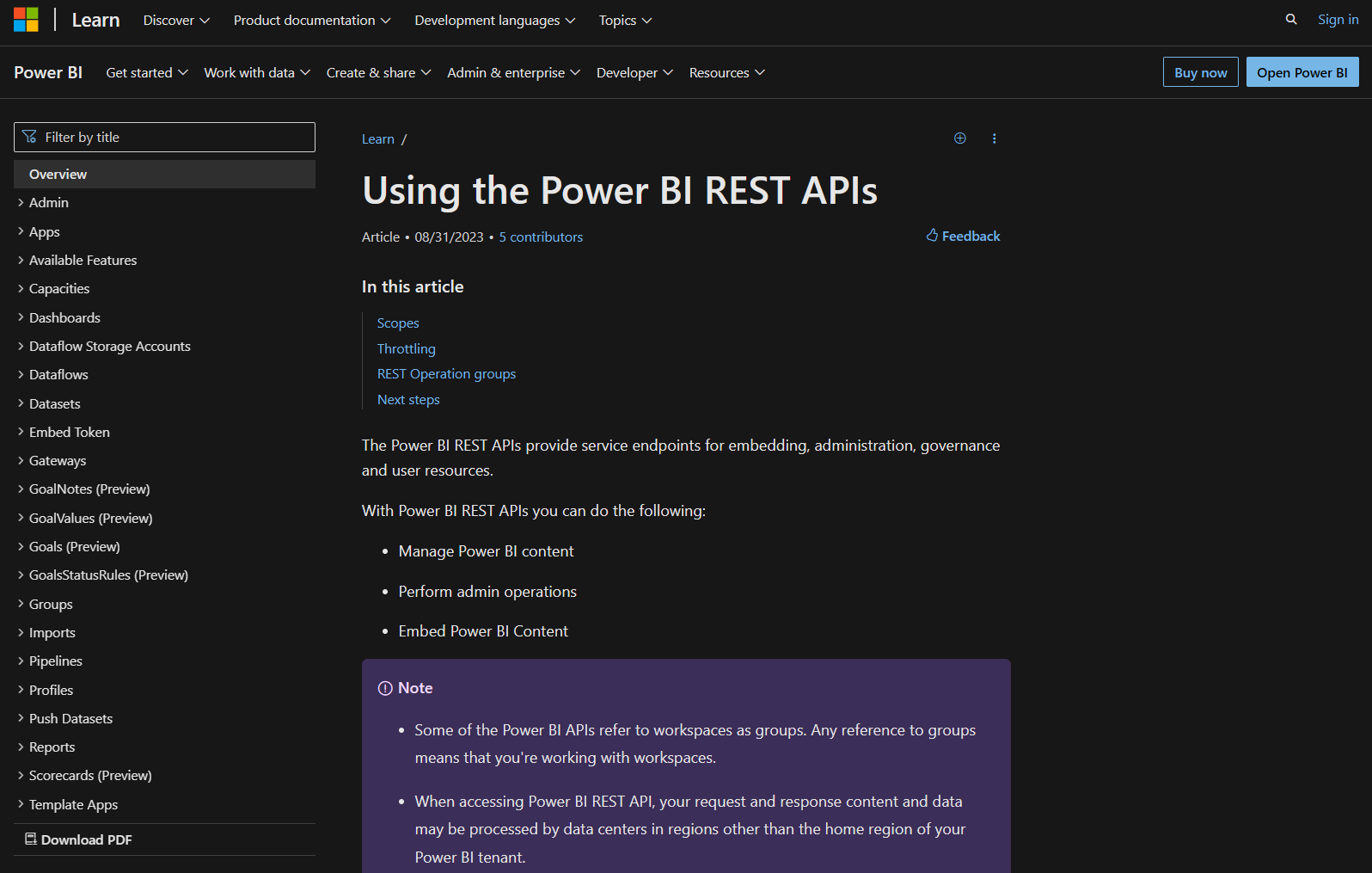Click the Filter by title field
This screenshot has height=873, width=1372.
(x=164, y=137)
